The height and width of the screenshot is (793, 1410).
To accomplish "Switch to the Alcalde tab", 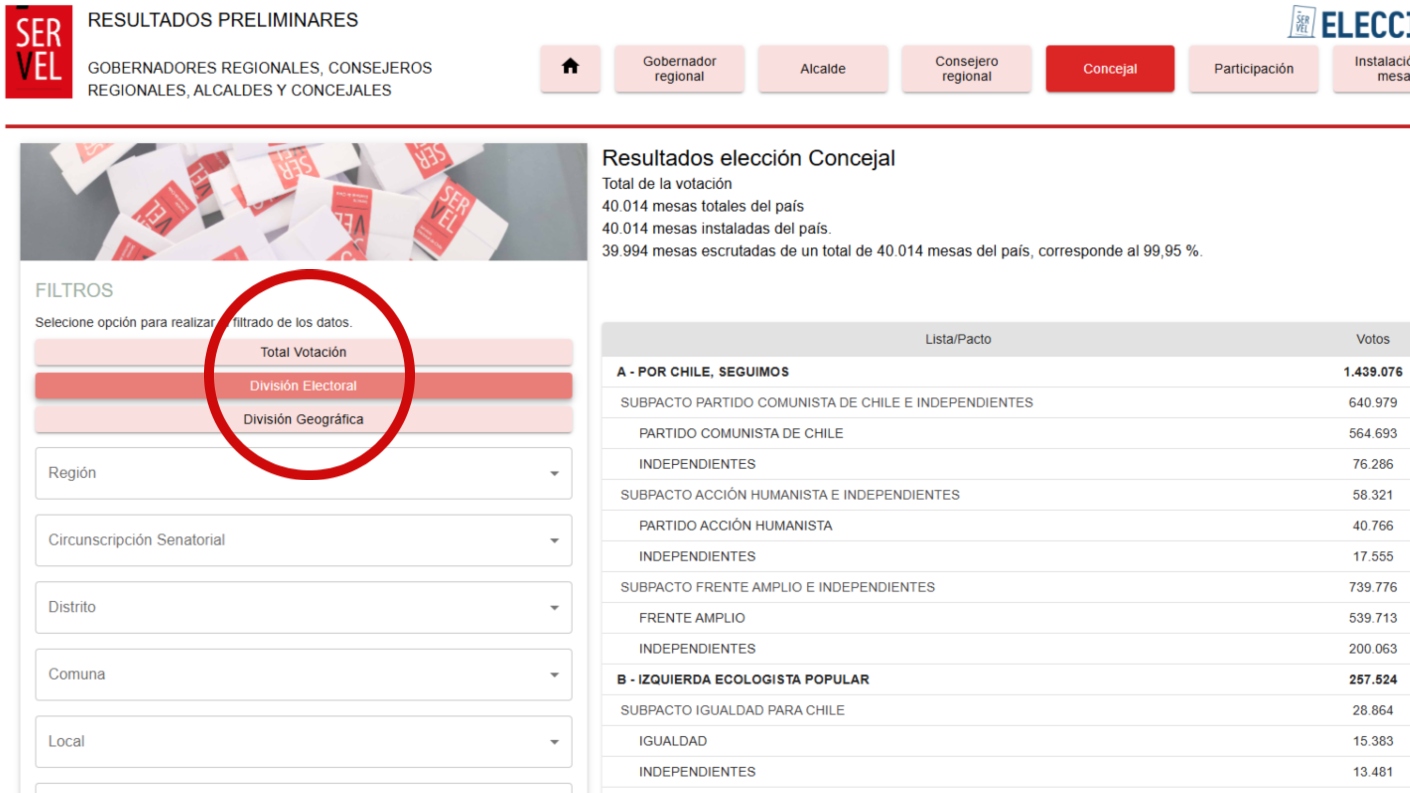I will 822,68.
